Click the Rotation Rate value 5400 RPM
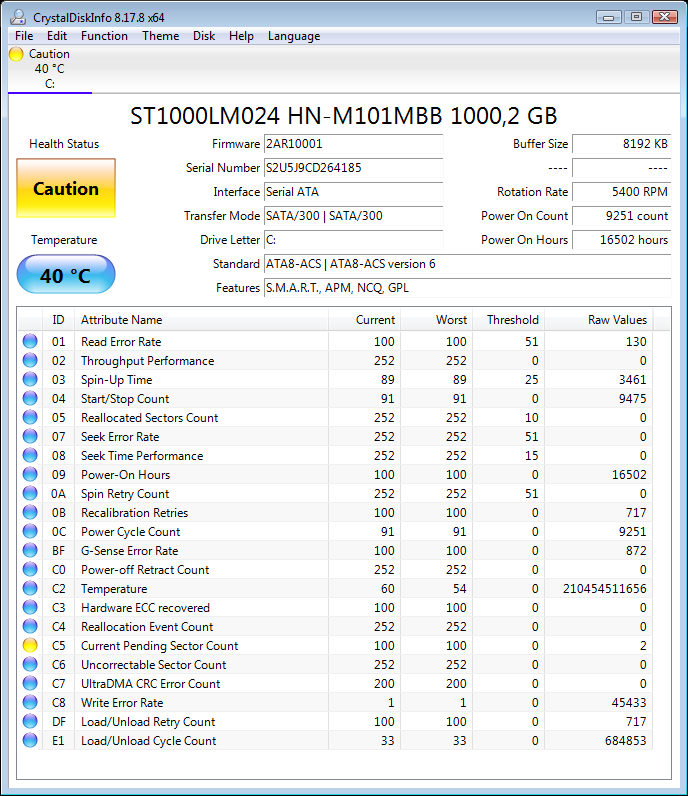688x796 pixels. [621, 192]
